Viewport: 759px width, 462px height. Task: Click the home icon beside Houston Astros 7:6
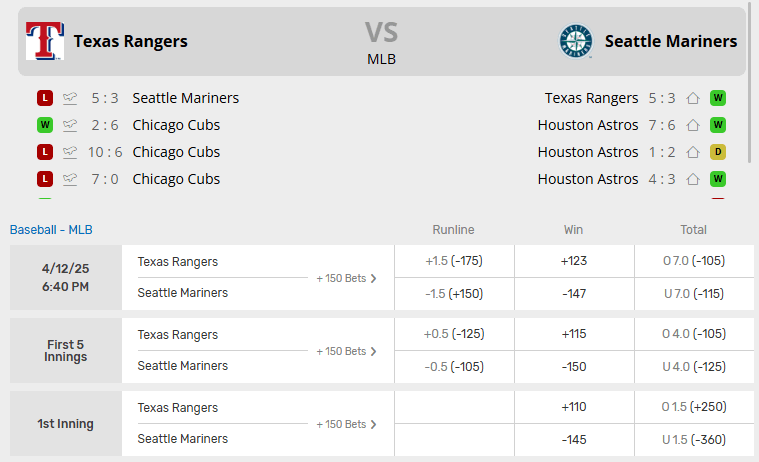692,125
